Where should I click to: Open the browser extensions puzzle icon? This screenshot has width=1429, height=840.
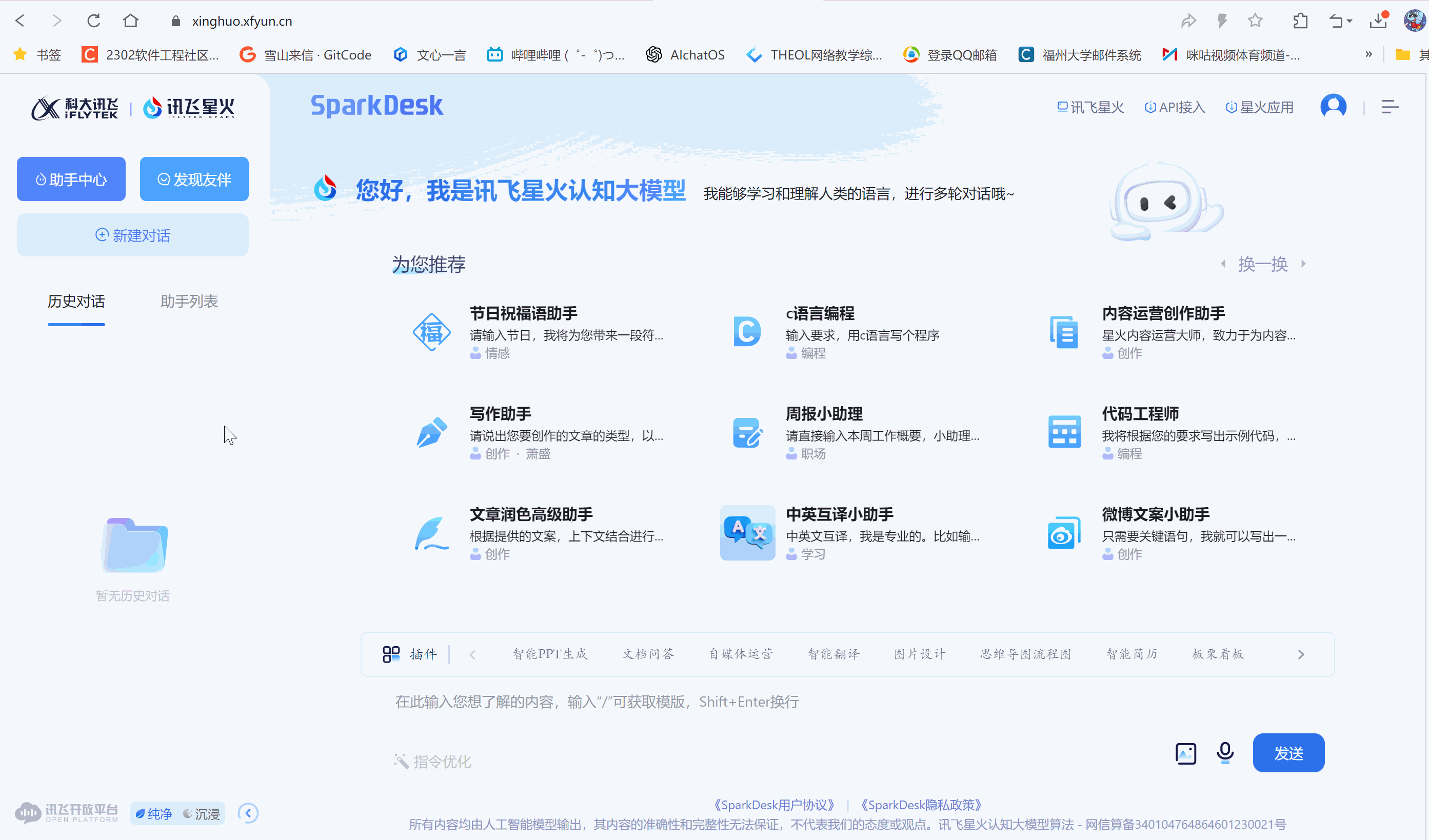coord(1300,22)
